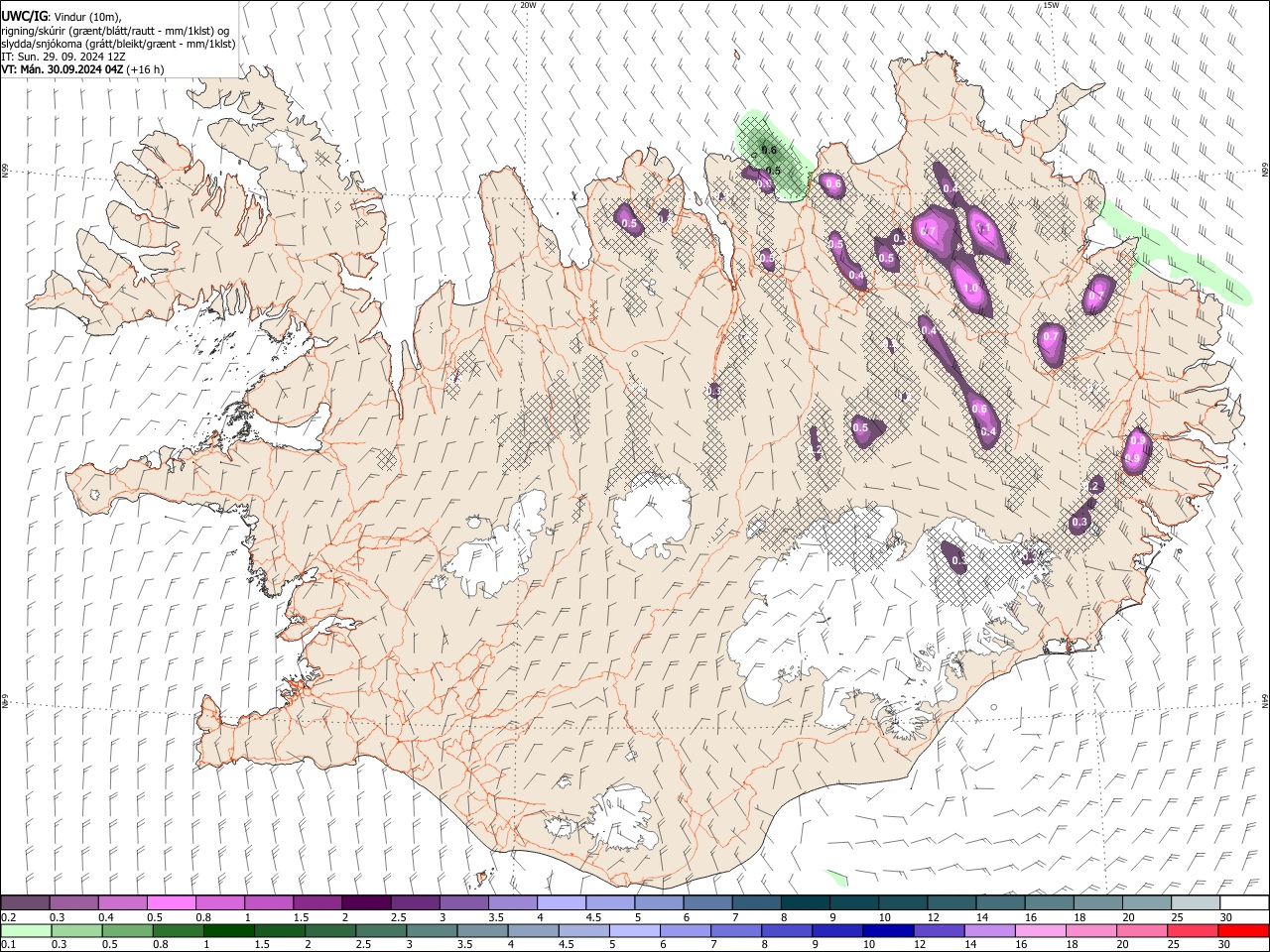Image resolution: width=1270 pixels, height=952 pixels.
Task: Click the 'UWC/IG' title text
Action: [24, 16]
